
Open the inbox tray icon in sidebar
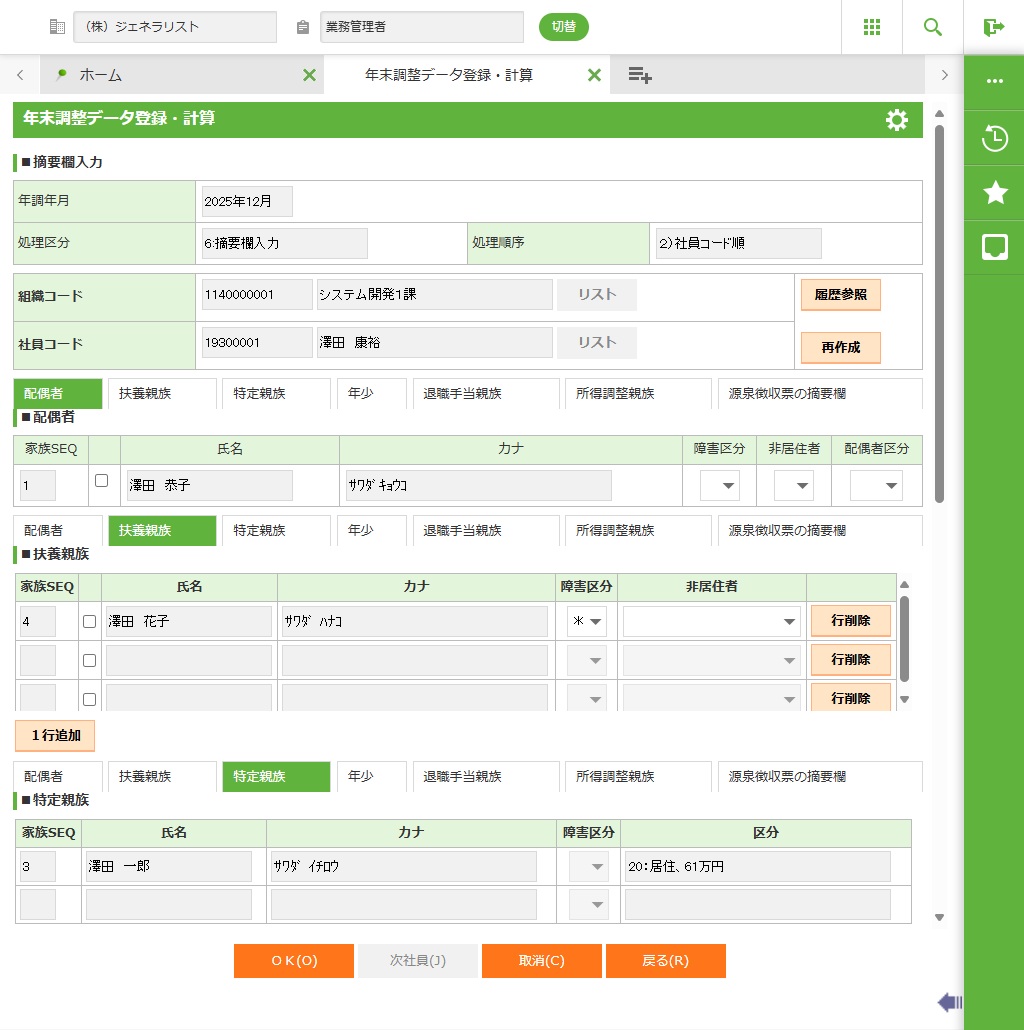click(x=994, y=248)
